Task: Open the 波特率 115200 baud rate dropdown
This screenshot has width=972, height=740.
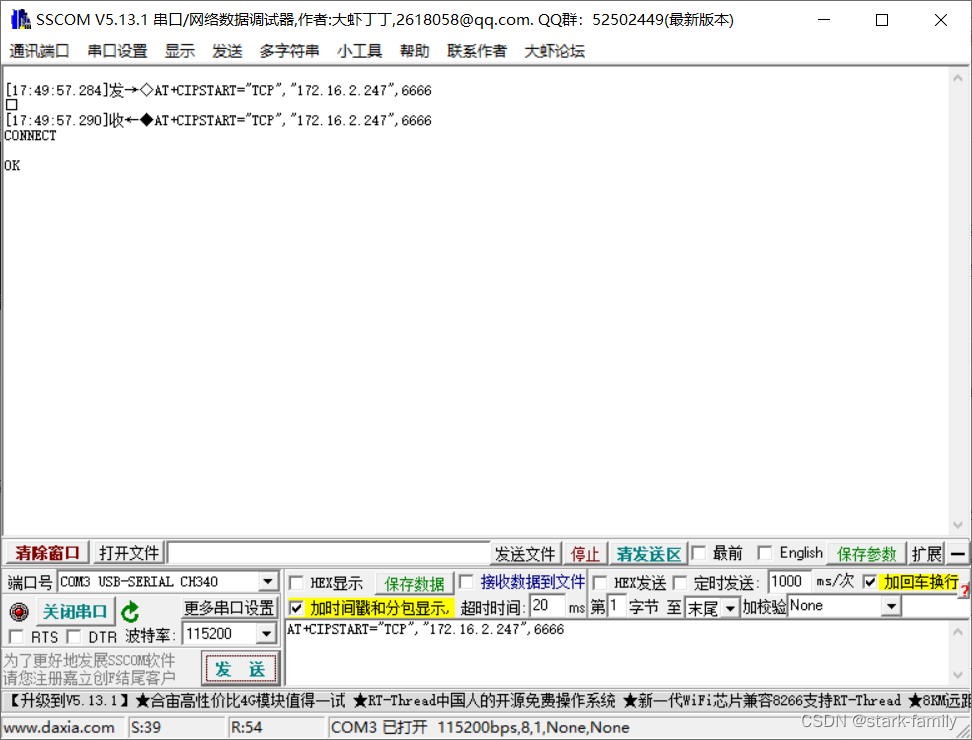Action: 268,633
